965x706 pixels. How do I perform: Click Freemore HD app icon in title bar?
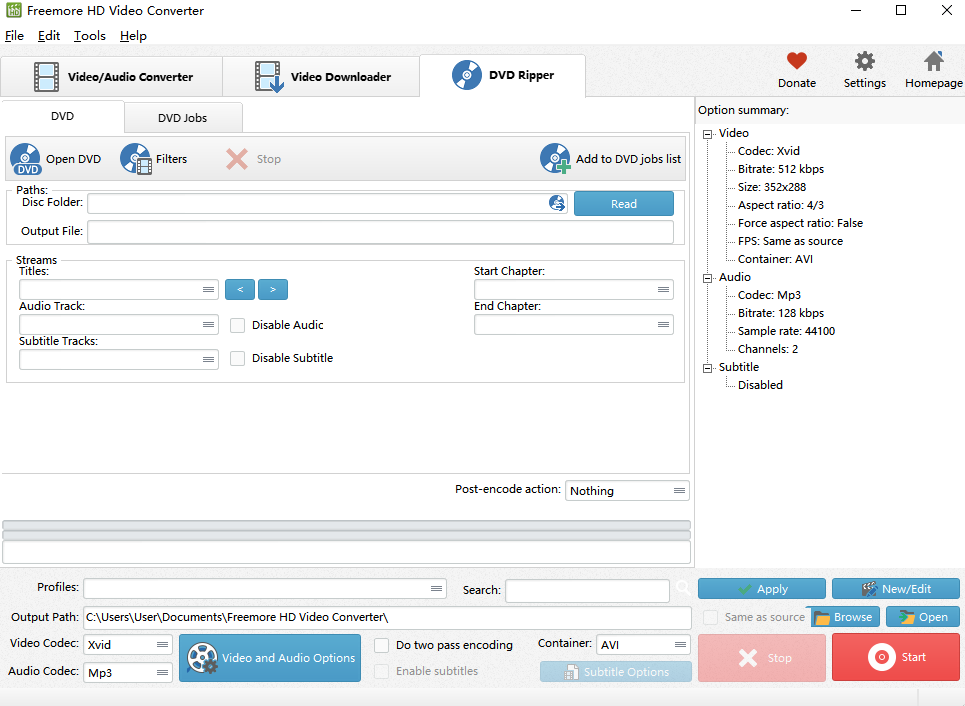(14, 10)
